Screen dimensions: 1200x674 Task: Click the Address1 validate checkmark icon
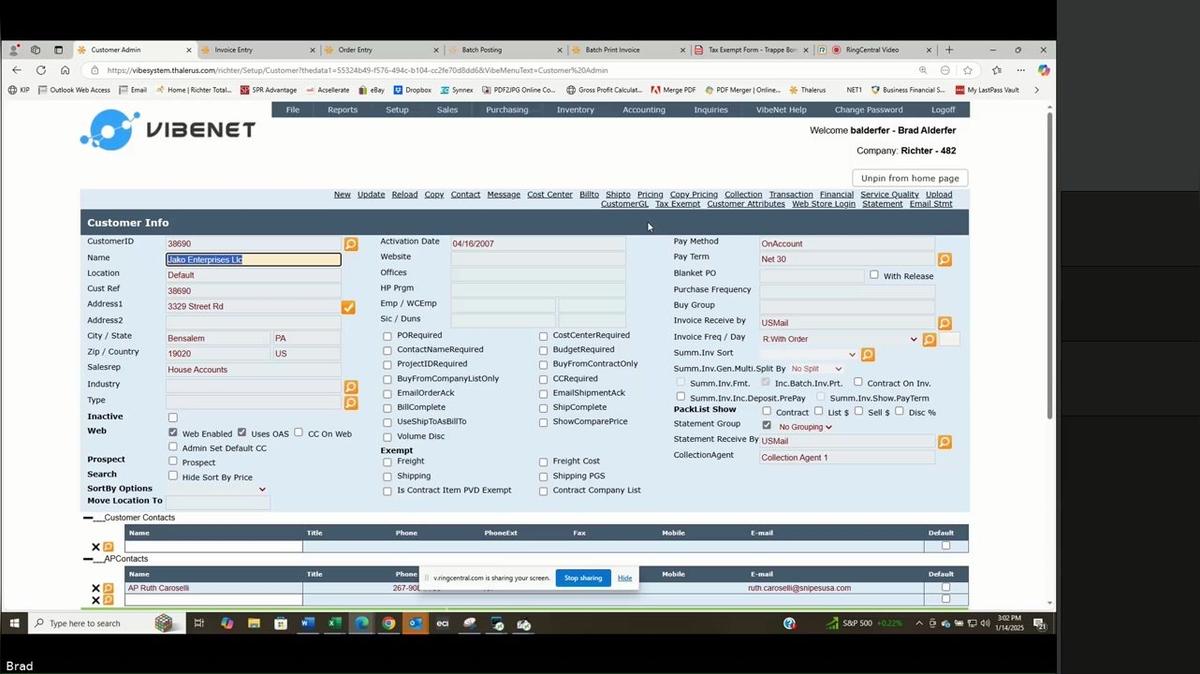[348, 307]
